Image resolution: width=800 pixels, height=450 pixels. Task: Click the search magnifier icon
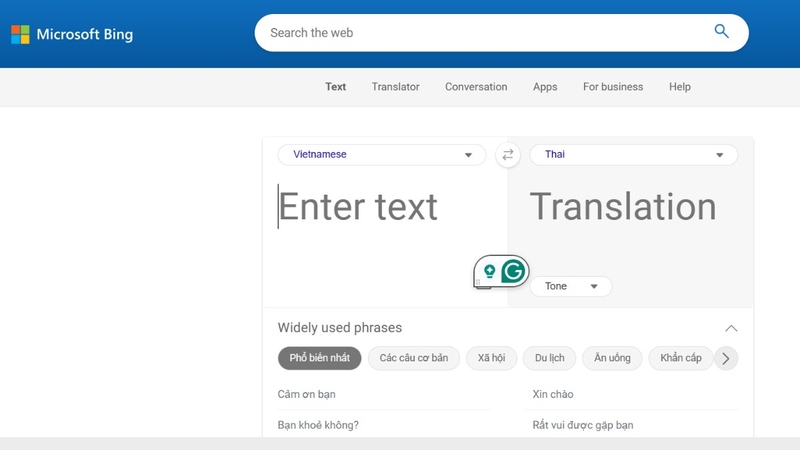pyautogui.click(x=721, y=32)
